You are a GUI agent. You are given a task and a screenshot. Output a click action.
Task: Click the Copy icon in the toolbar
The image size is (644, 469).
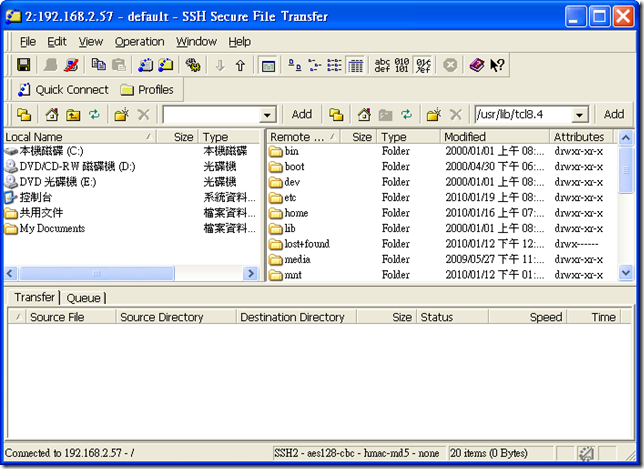coord(99,65)
